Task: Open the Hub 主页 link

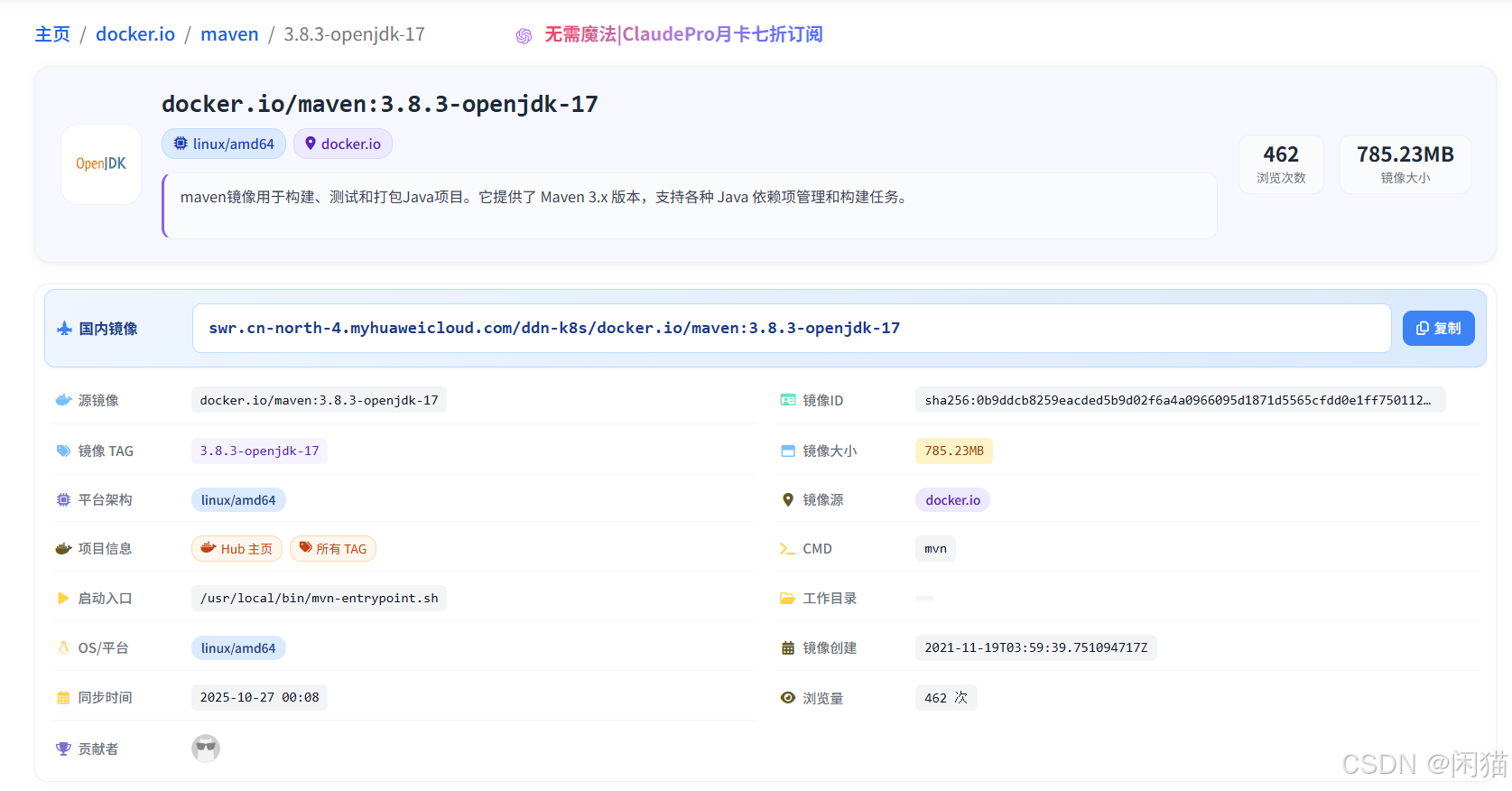Action: click(237, 548)
